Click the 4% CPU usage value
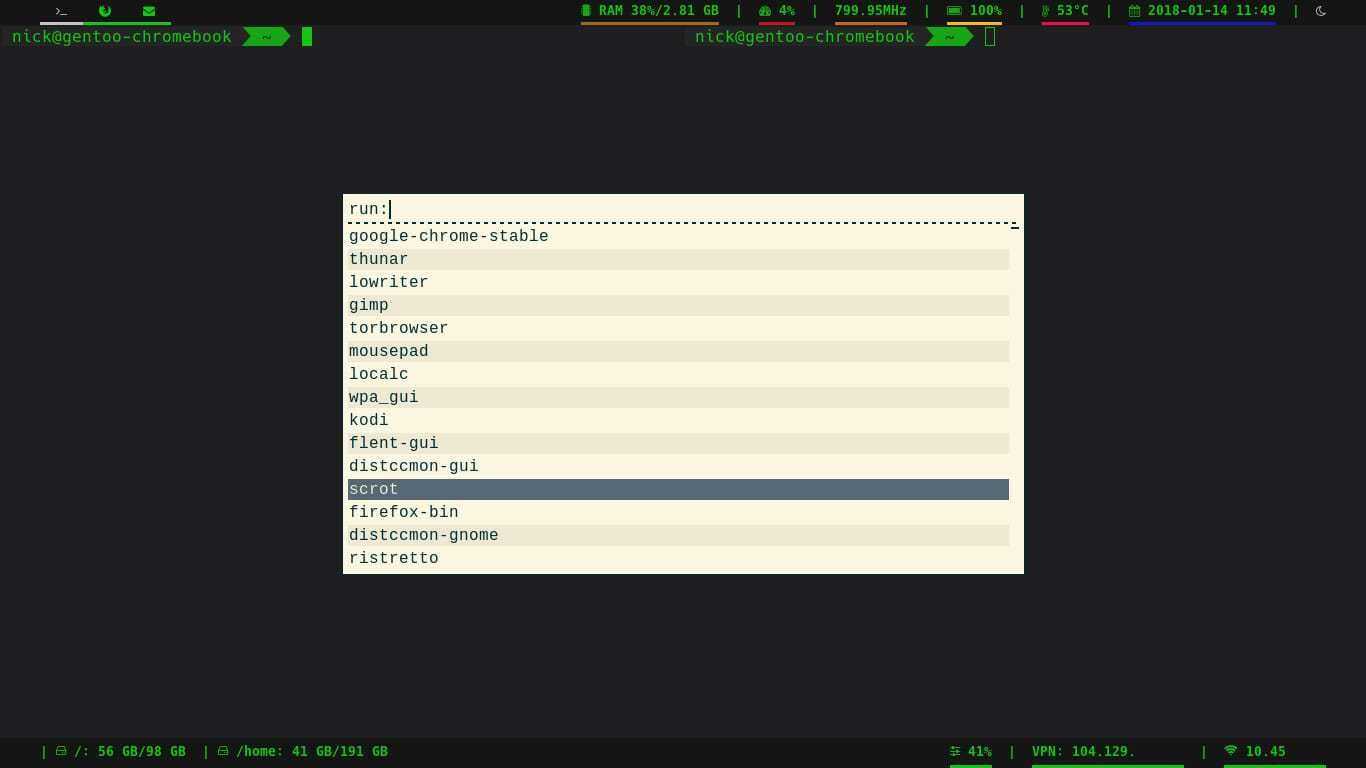This screenshot has height=768, width=1366. pos(787,11)
